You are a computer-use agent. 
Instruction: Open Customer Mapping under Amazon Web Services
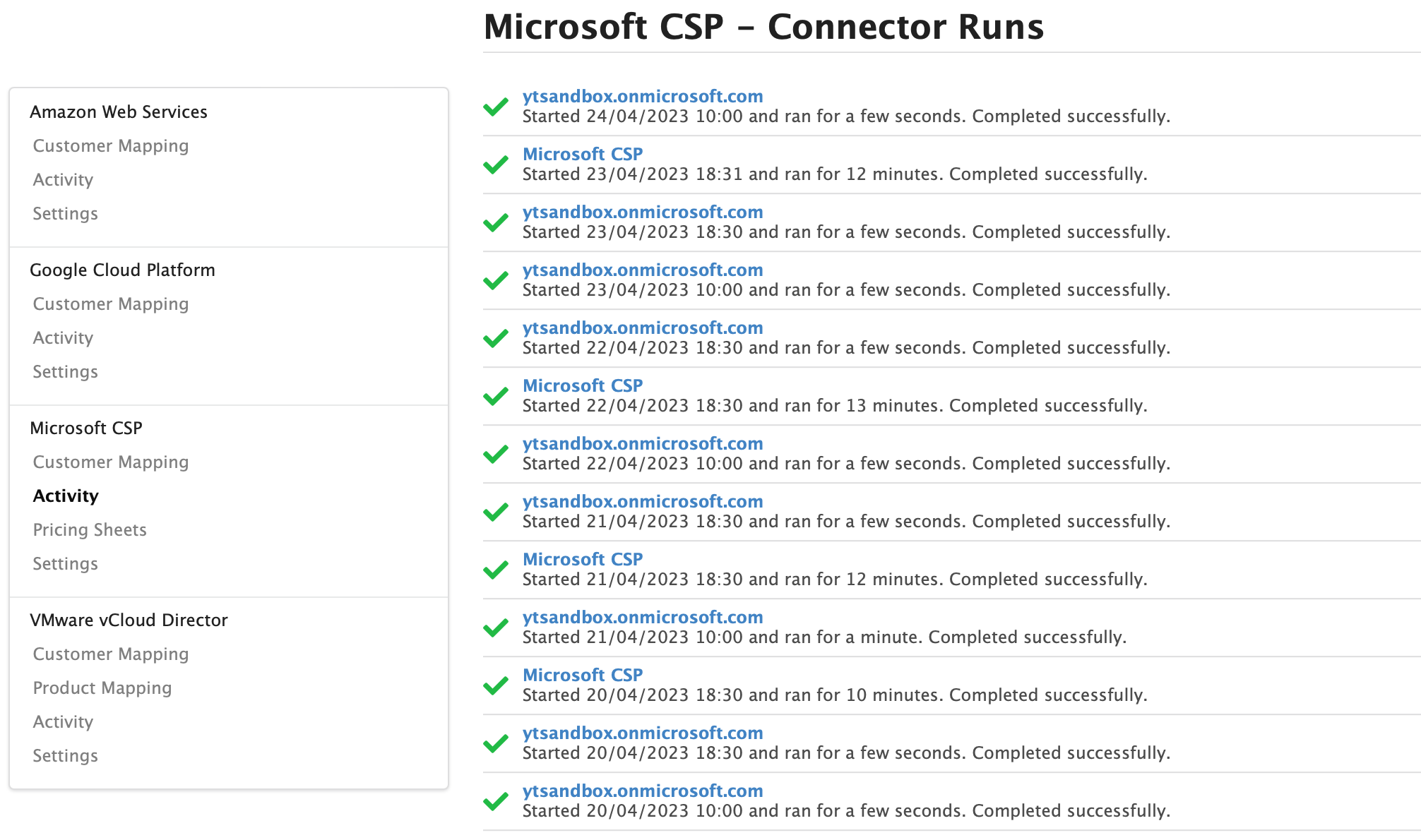point(110,145)
